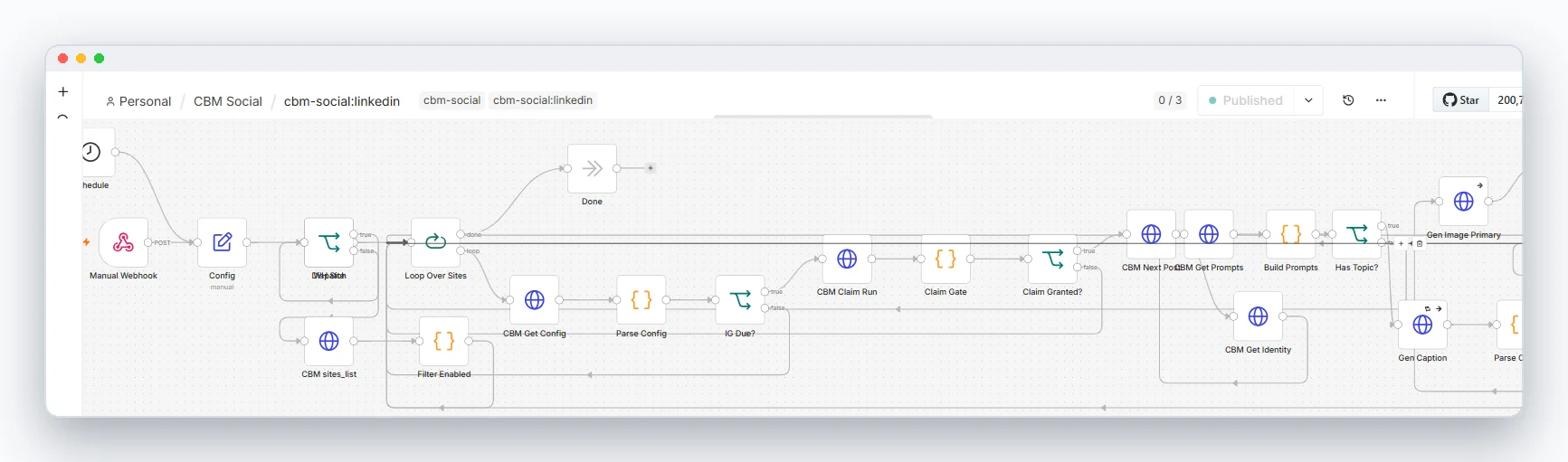Open the Personal breadcrumb link
1568x462 pixels.
(138, 101)
